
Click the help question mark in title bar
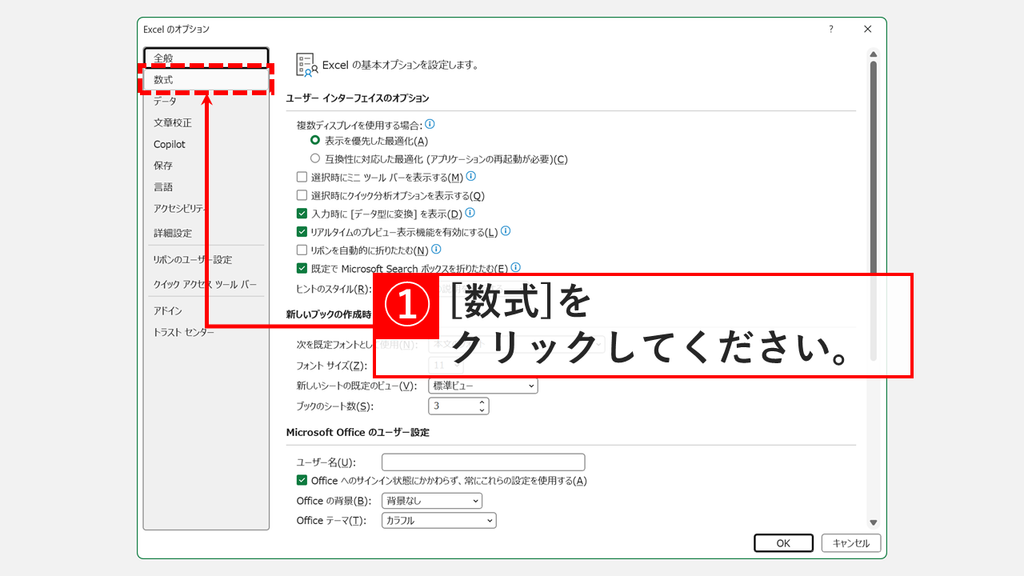[831, 29]
